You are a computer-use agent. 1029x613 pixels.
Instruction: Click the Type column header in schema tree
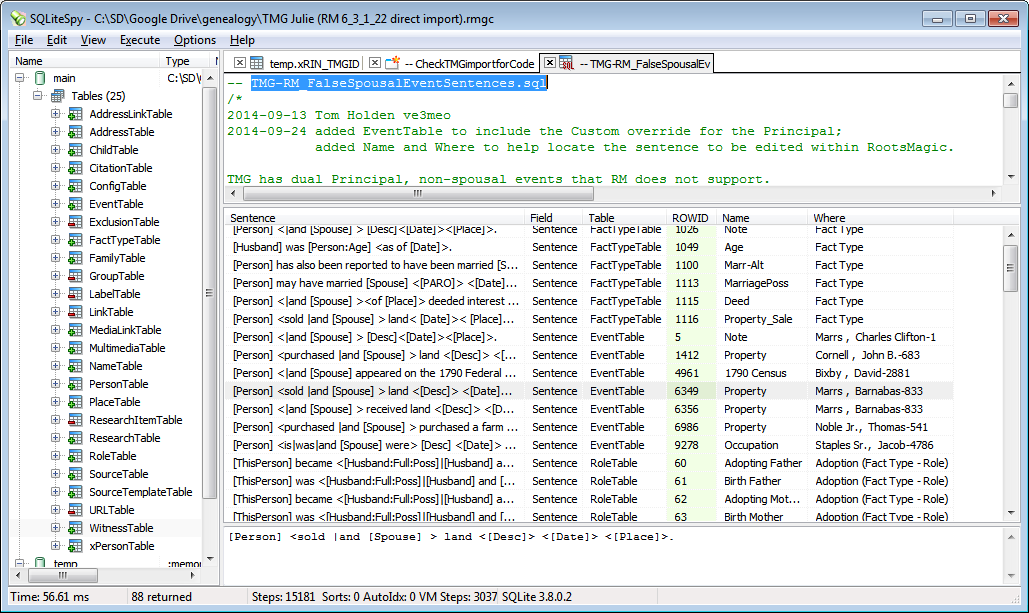tap(186, 61)
